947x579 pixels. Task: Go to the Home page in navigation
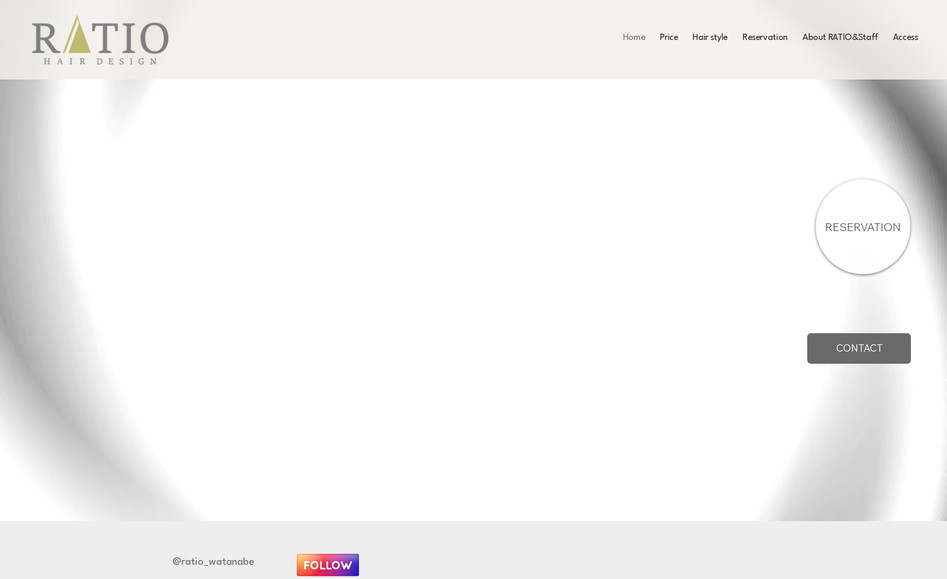coord(634,38)
